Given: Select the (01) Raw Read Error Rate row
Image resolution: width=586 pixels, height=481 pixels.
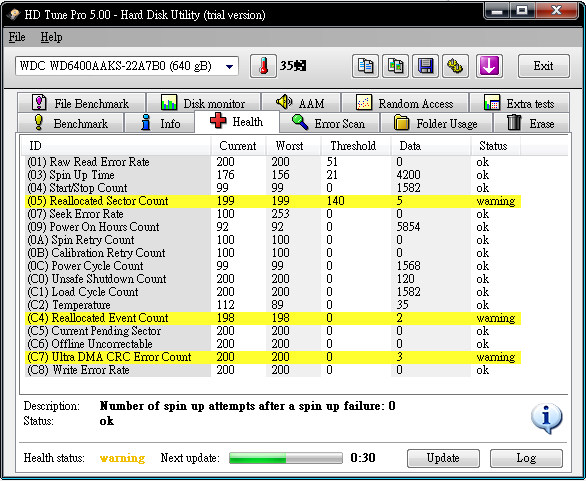Looking at the screenshot, I should (x=273, y=162).
